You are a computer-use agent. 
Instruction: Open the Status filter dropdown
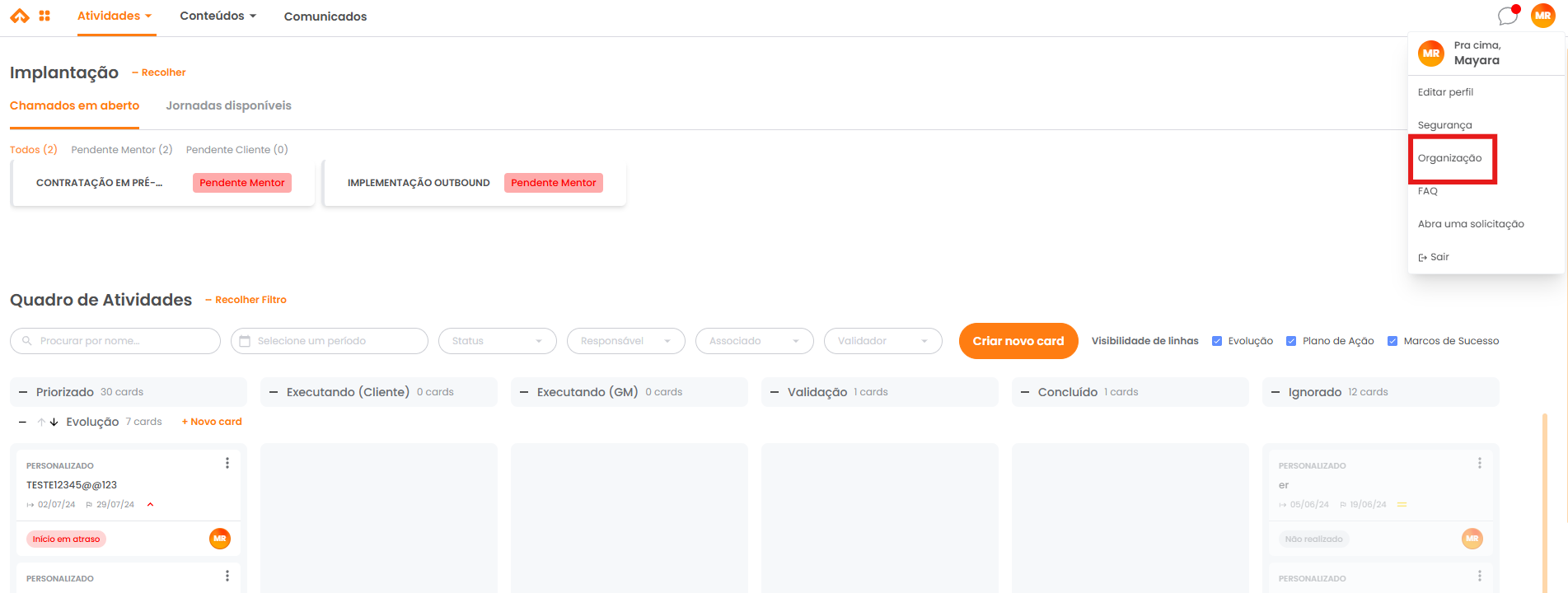(497, 341)
